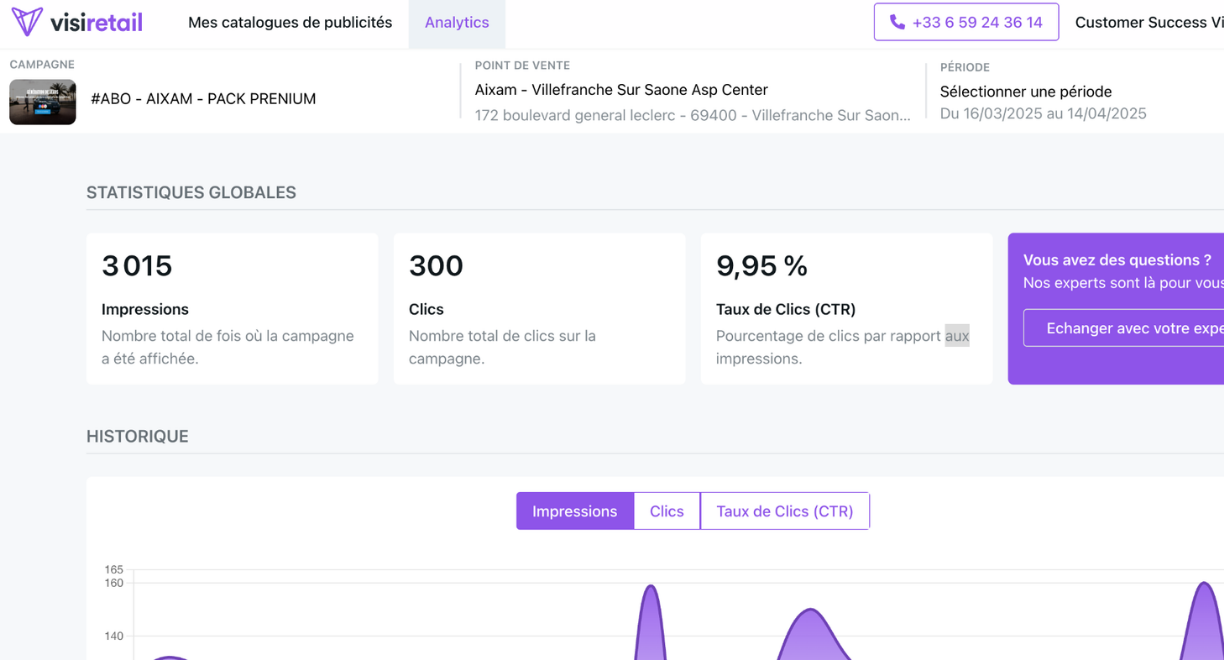Viewport: 1224px width, 660px height.
Task: Open the Sélectionner une période date picker
Action: point(1025,91)
